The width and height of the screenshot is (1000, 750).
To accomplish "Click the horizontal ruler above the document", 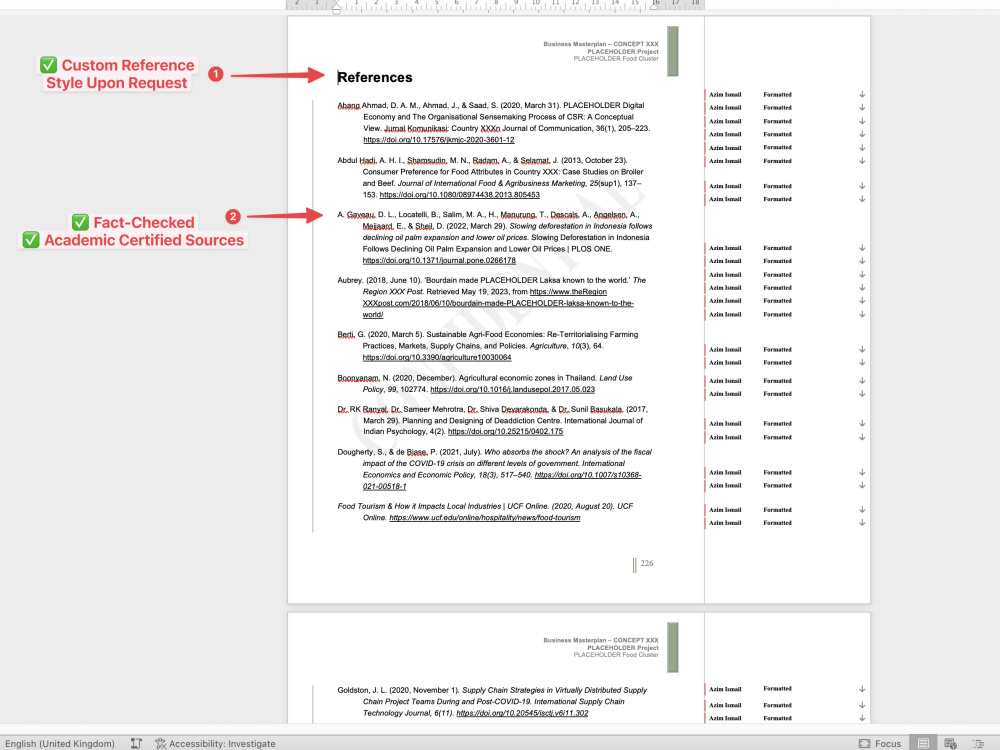I will [500, 5].
